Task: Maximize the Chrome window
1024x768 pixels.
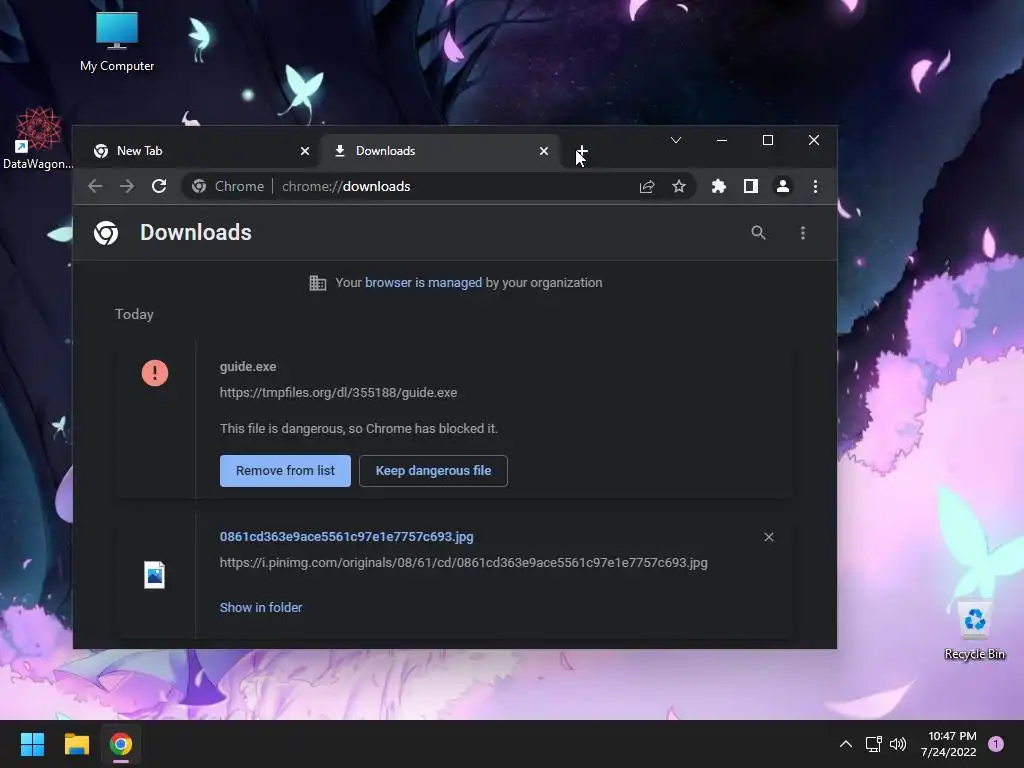Action: click(768, 140)
